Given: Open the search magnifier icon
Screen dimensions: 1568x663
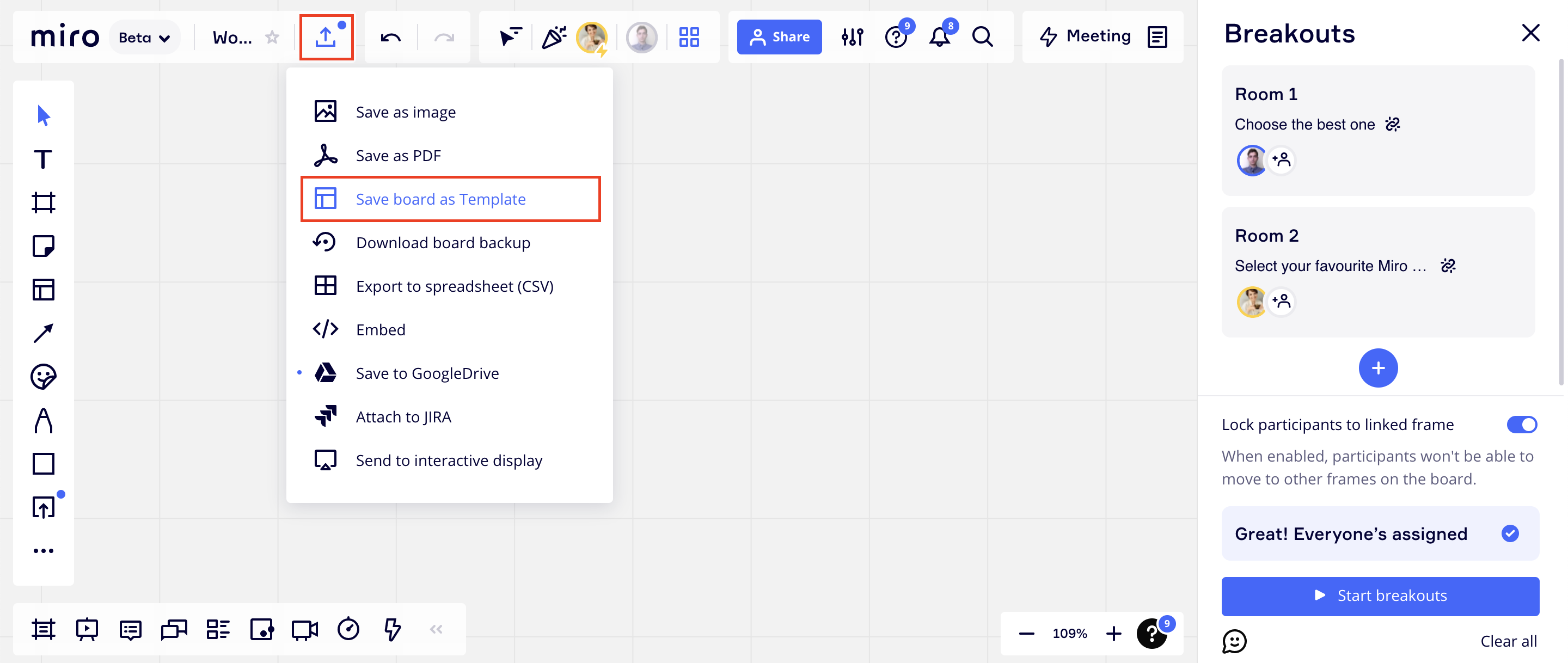Looking at the screenshot, I should tap(982, 37).
